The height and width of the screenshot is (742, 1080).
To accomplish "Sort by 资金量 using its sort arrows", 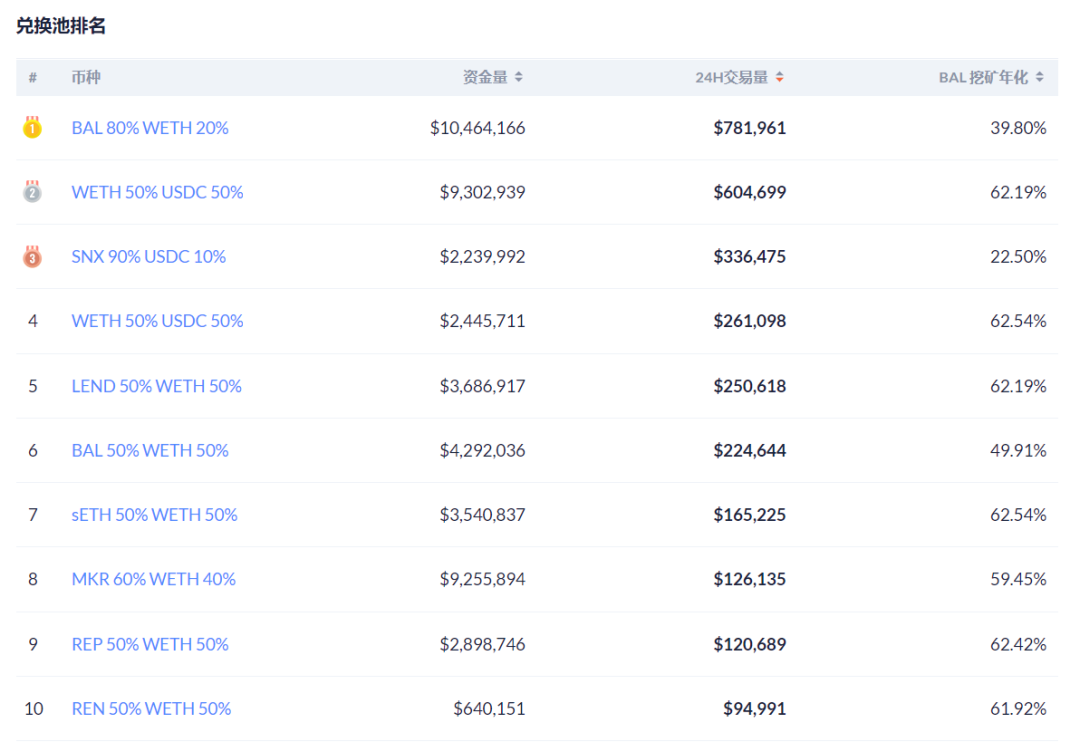I will (519, 77).
